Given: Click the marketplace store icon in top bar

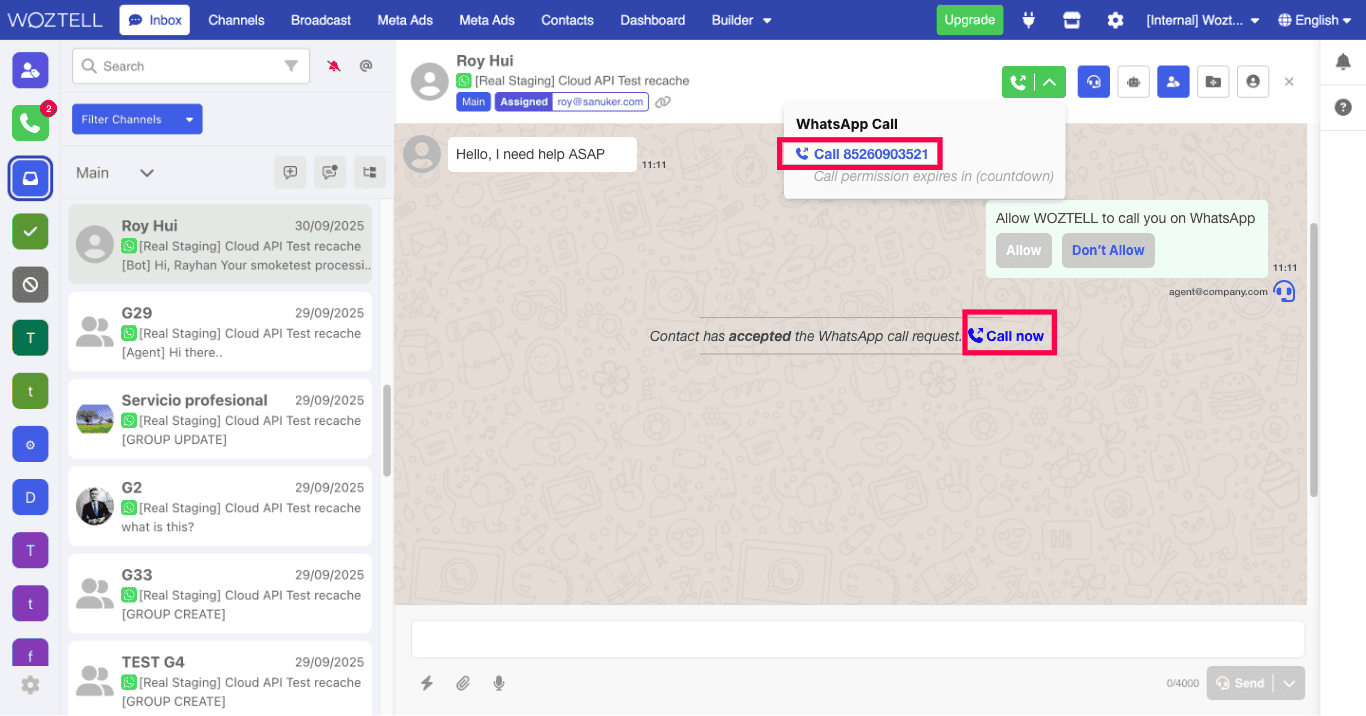Looking at the screenshot, I should 1072,20.
